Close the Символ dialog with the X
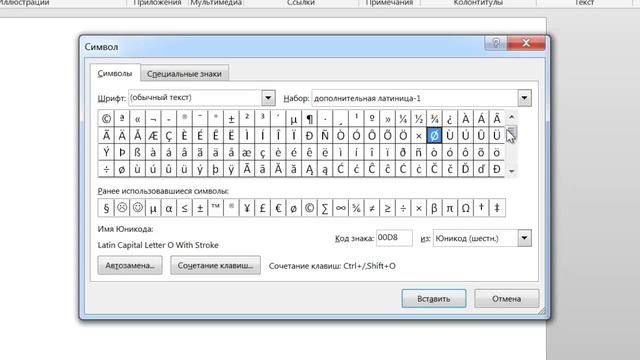The height and width of the screenshot is (360, 640). pos(526,43)
